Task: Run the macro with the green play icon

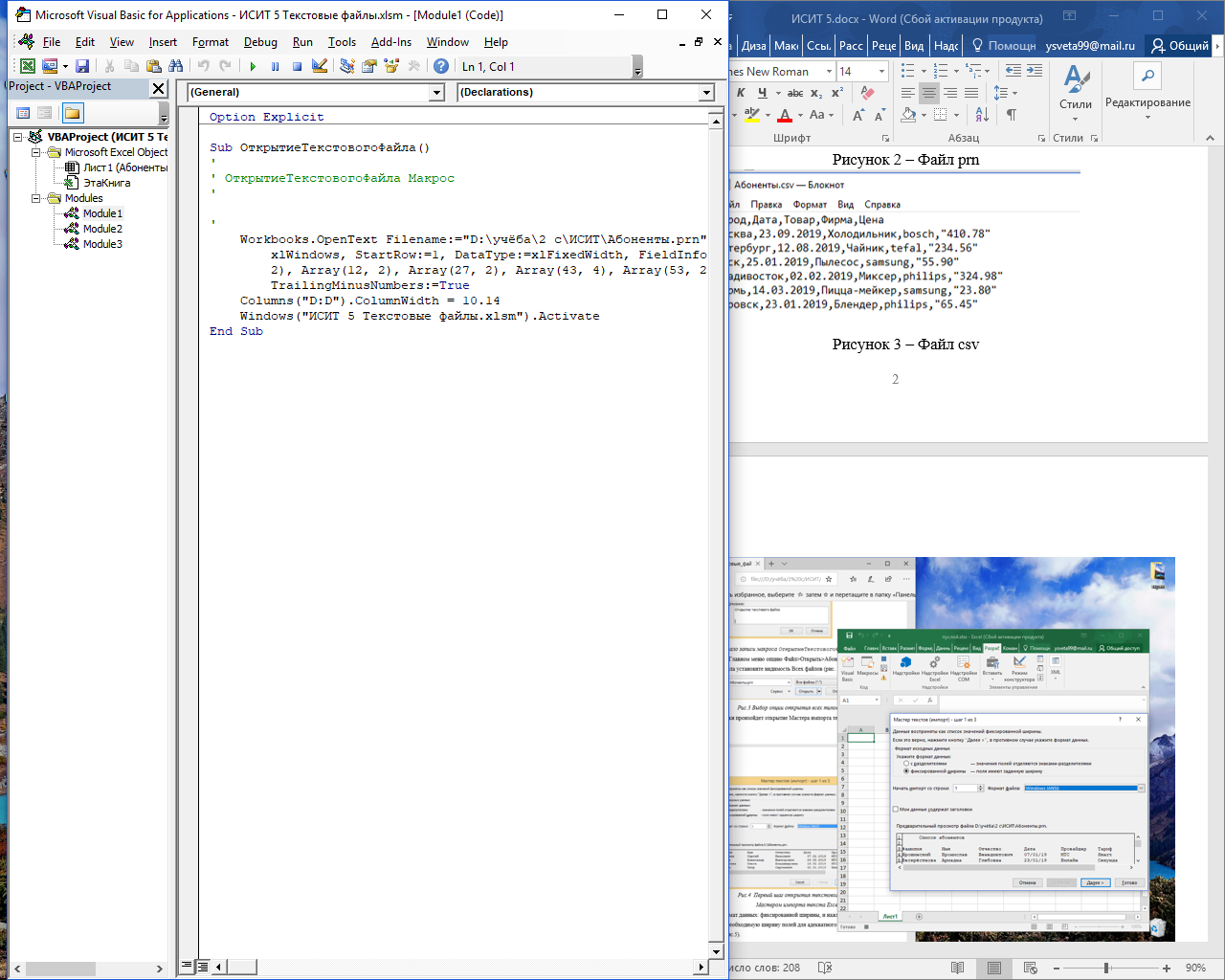Action: tap(253, 66)
